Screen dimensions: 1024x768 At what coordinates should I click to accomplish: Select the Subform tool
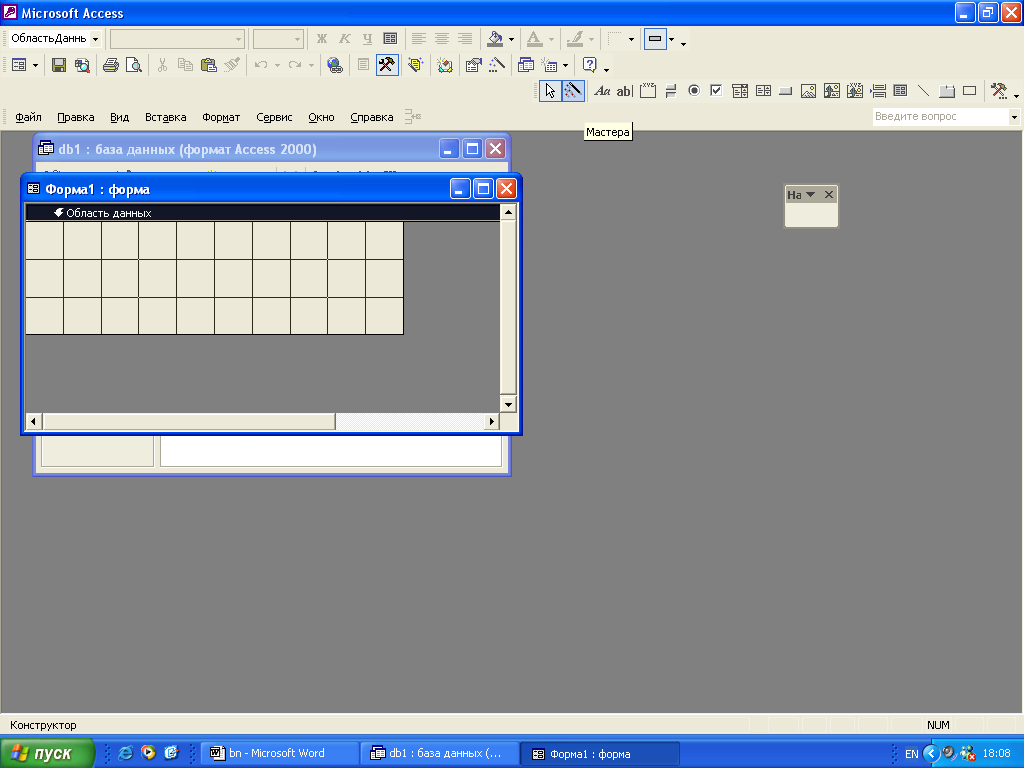tap(901, 91)
